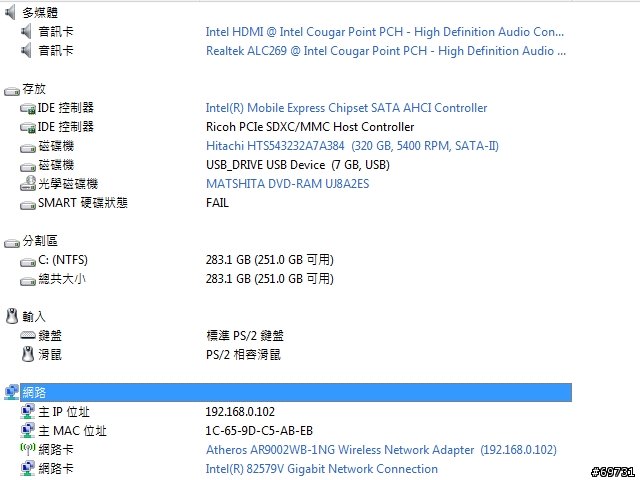Open the Atheros AR9002WB-1NG adapter link

point(381,450)
